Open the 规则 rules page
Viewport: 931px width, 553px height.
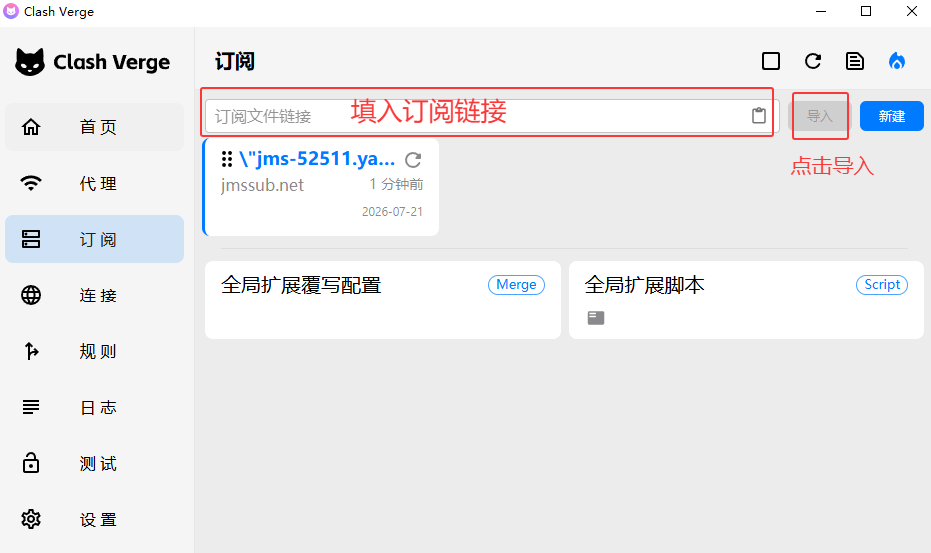[94, 352]
